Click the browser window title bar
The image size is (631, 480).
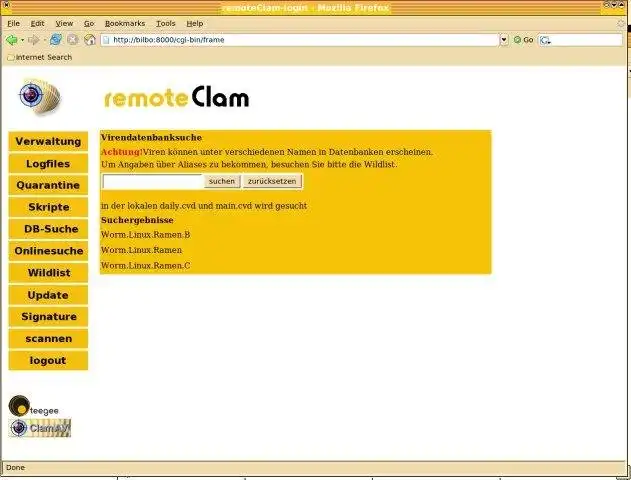pos(306,8)
